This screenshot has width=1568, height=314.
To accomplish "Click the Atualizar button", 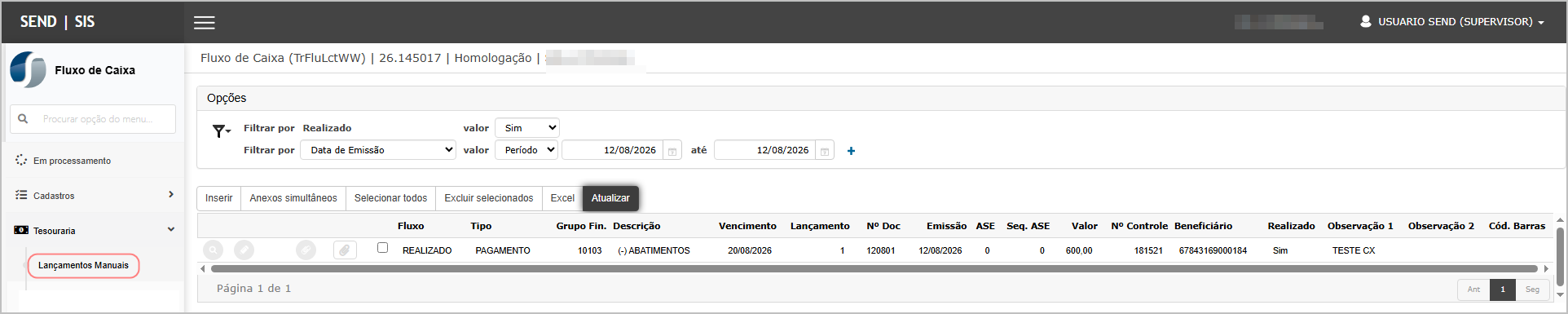I will (610, 198).
